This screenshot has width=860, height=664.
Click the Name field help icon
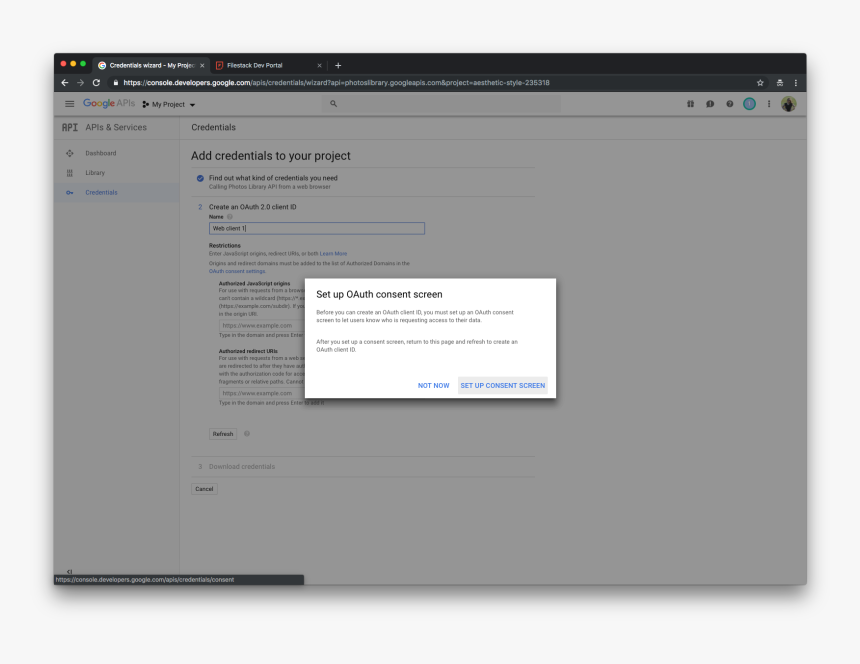230,217
